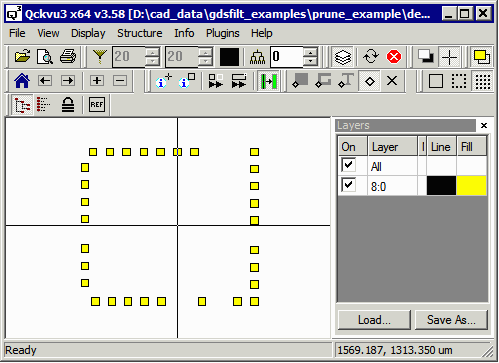The height and width of the screenshot is (363, 499).
Task: Toggle snap to filled box vertex
Action: click(x=300, y=81)
